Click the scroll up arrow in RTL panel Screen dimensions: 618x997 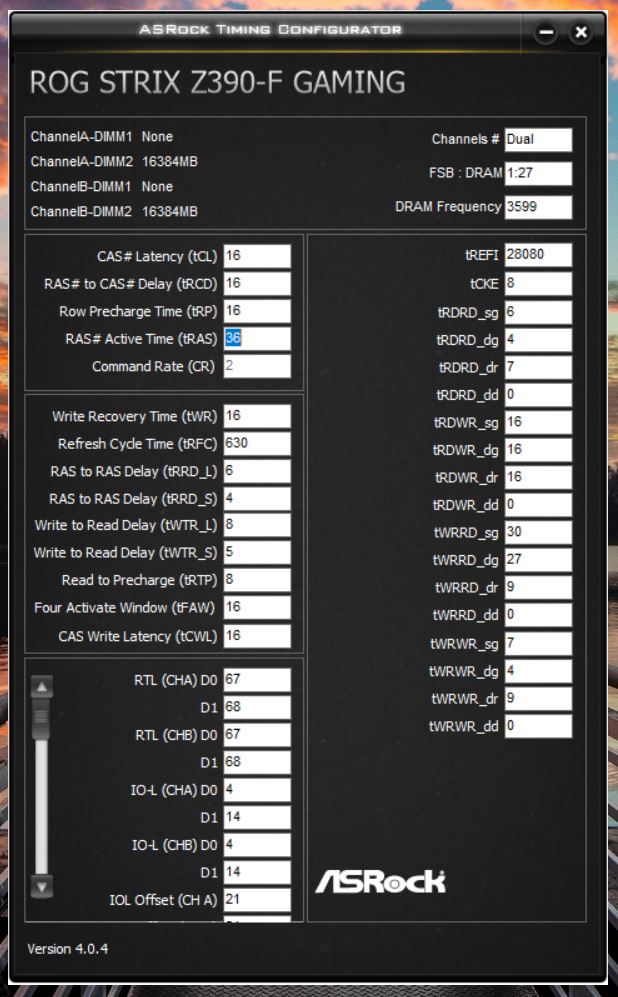coord(42,687)
